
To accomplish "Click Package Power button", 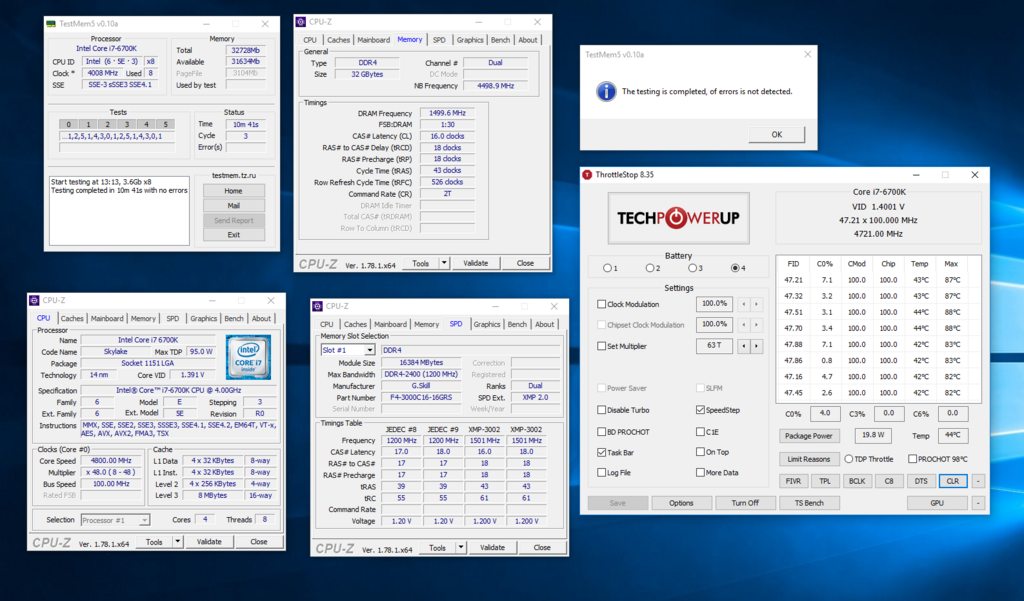I will [x=808, y=436].
